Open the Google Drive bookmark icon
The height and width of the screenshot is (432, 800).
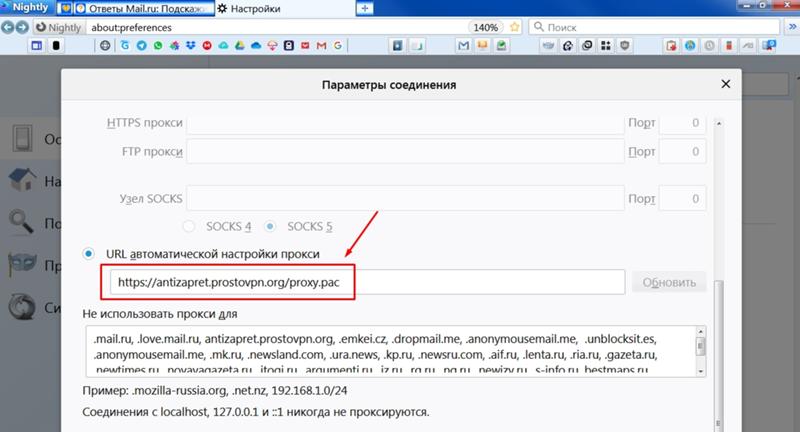click(x=239, y=45)
